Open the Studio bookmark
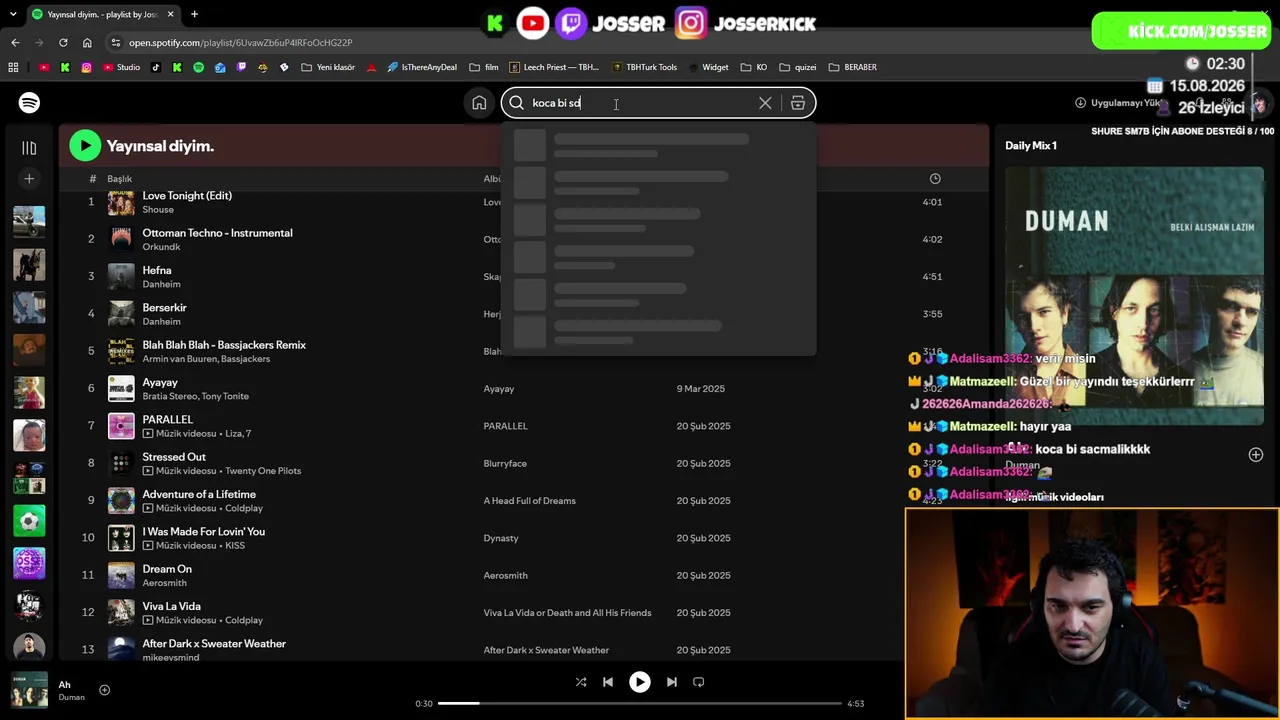This screenshot has height=720, width=1280. (122, 68)
